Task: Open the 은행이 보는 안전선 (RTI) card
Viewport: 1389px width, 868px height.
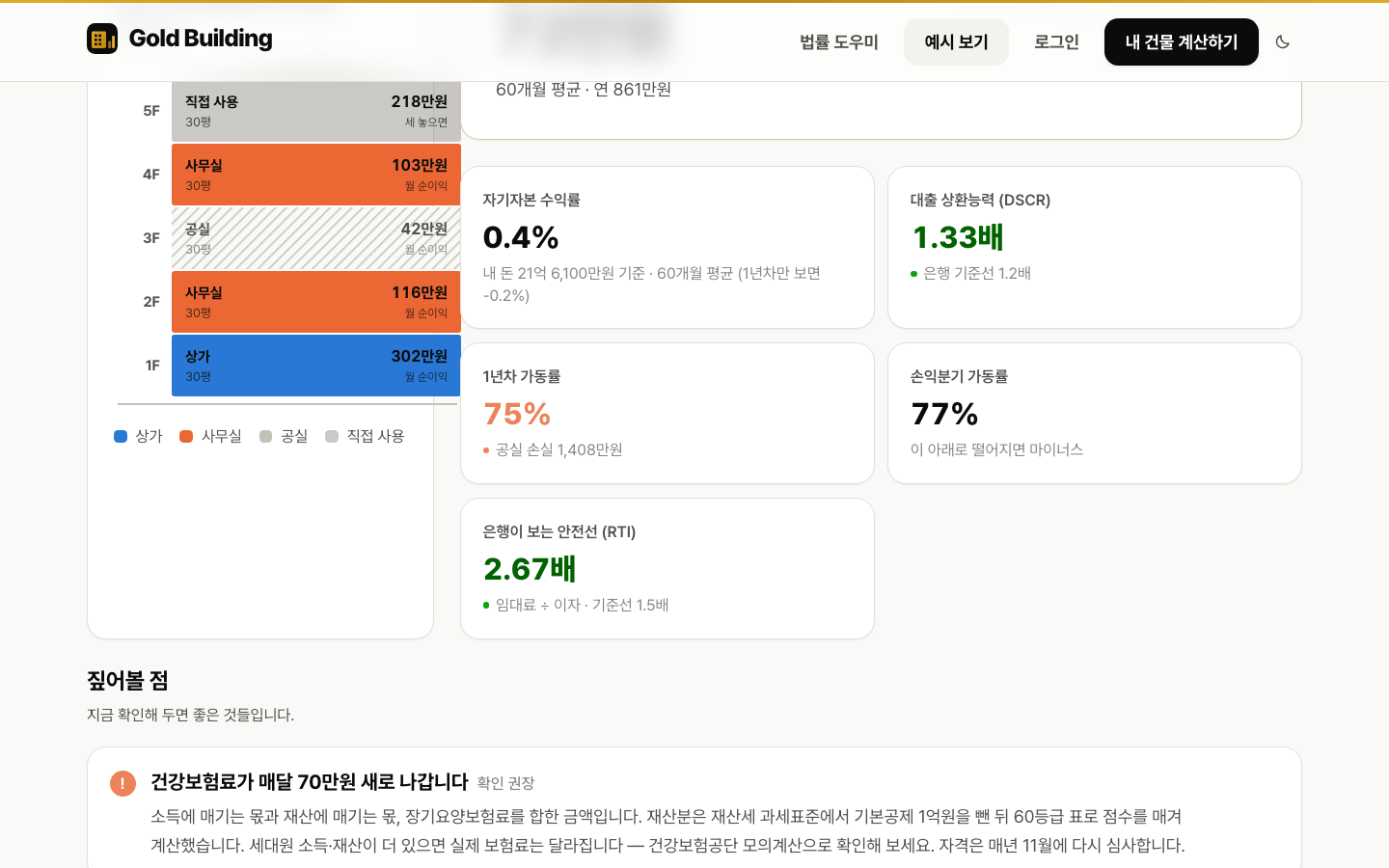Action: click(x=667, y=569)
